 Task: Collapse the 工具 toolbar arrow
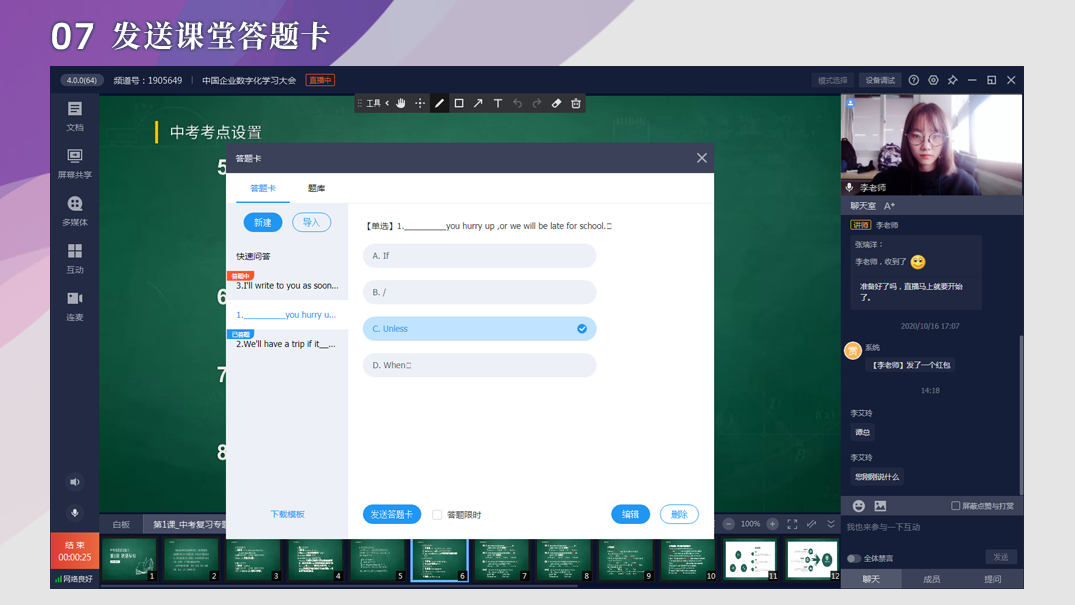tap(387, 103)
